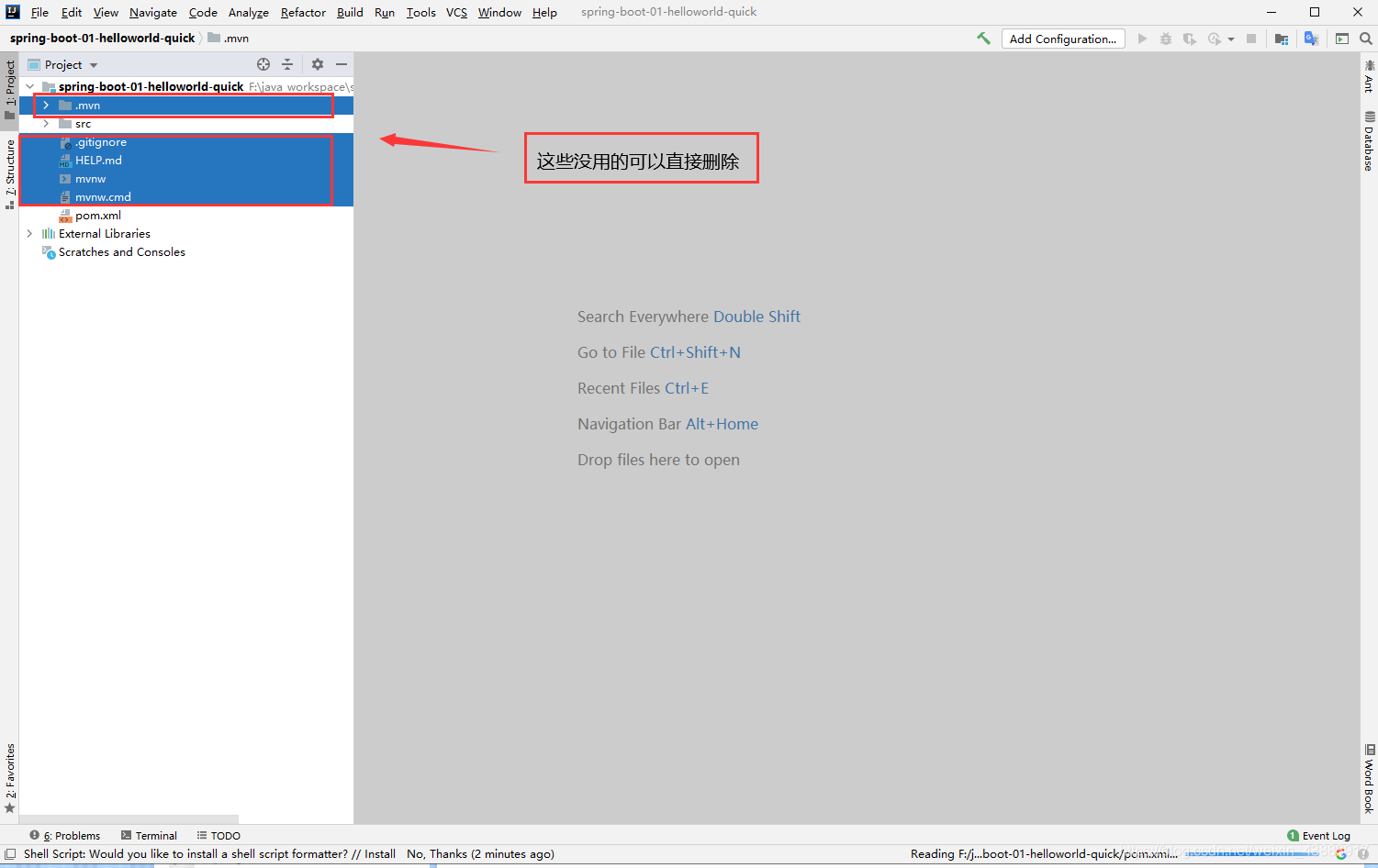
Task: Open the Terminal tool window tab
Action: point(149,835)
